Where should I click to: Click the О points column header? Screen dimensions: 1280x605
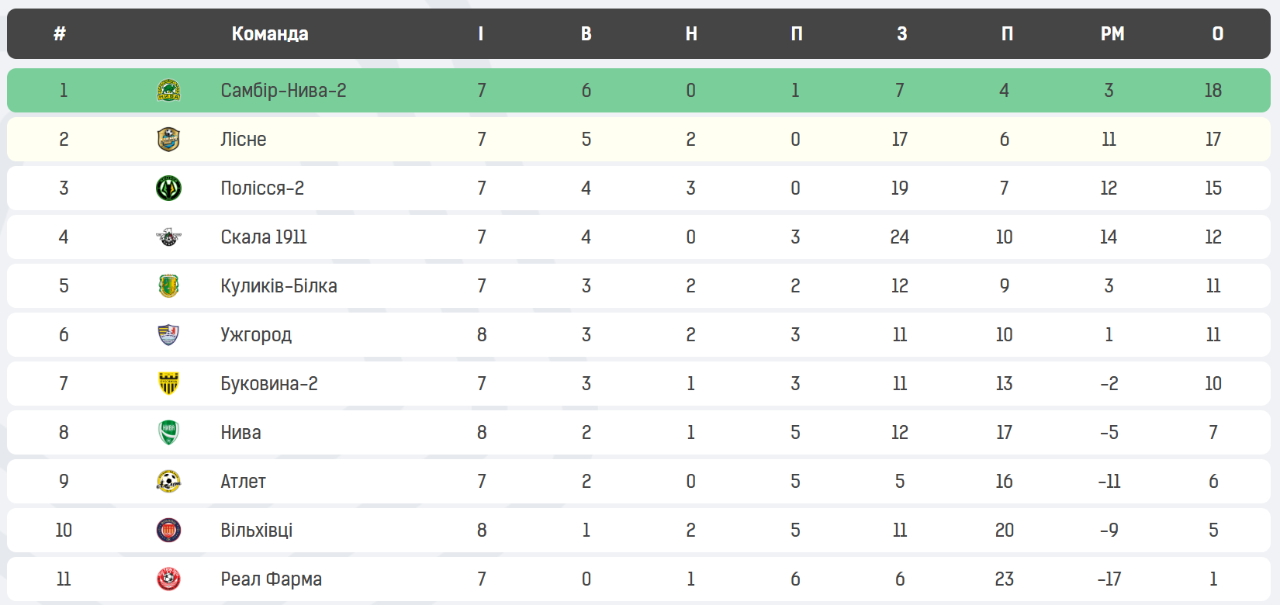point(1217,34)
